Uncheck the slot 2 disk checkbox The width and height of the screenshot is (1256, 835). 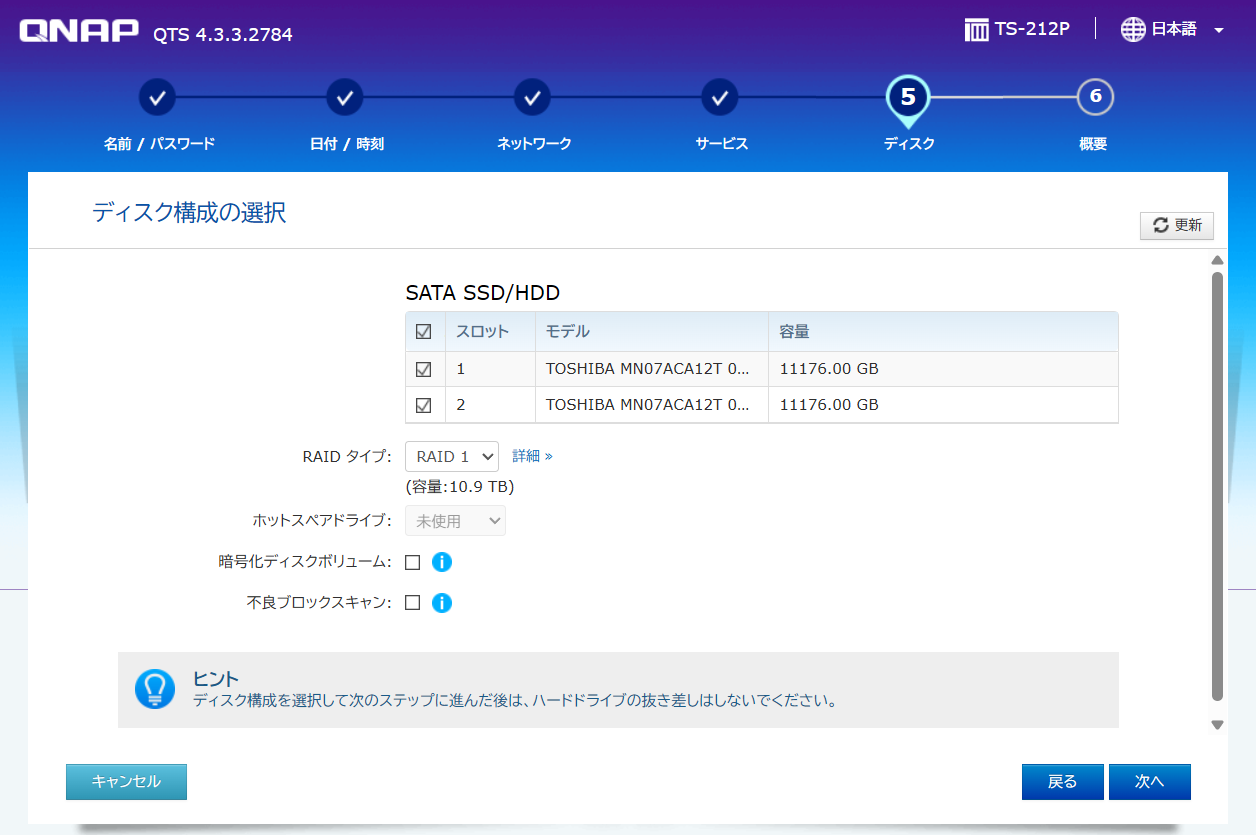pos(423,405)
